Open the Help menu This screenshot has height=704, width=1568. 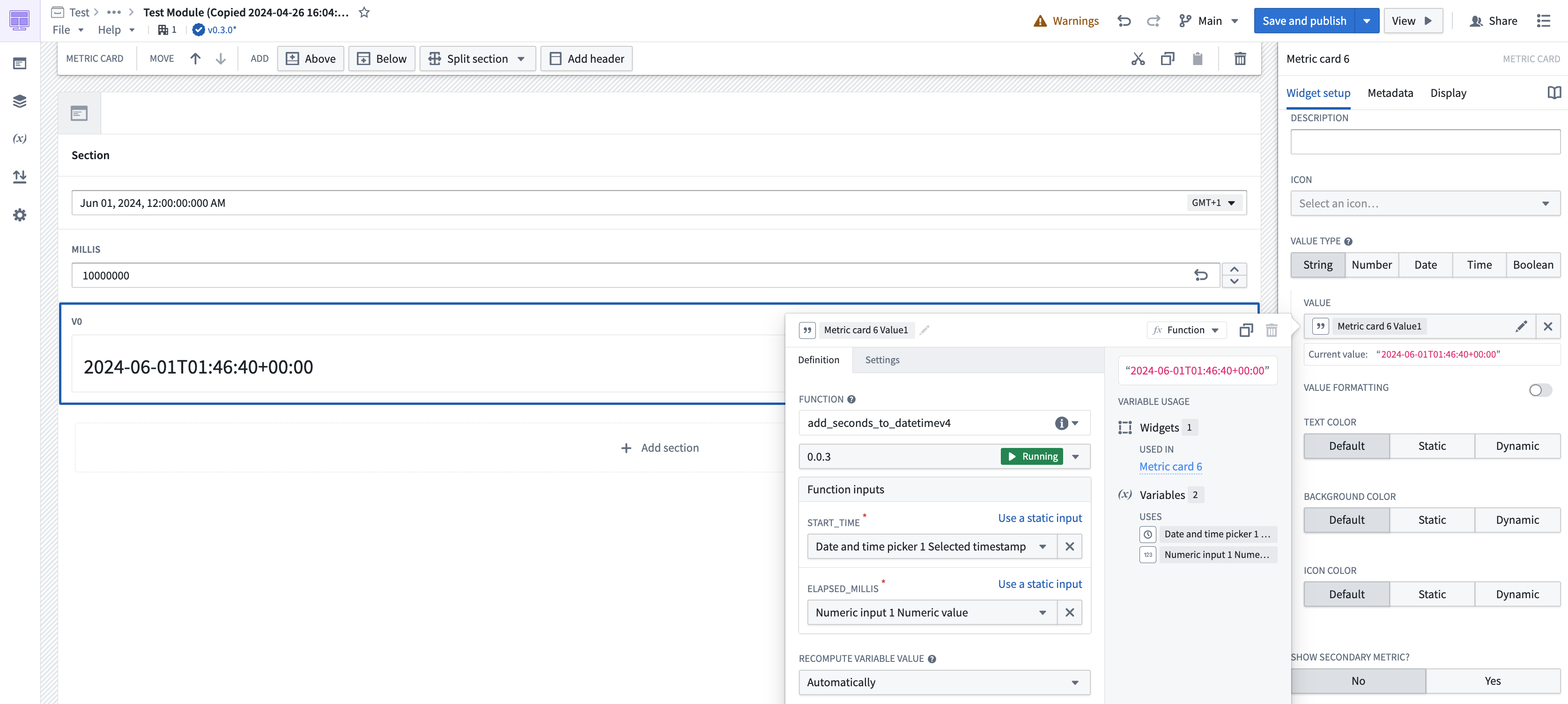(116, 29)
